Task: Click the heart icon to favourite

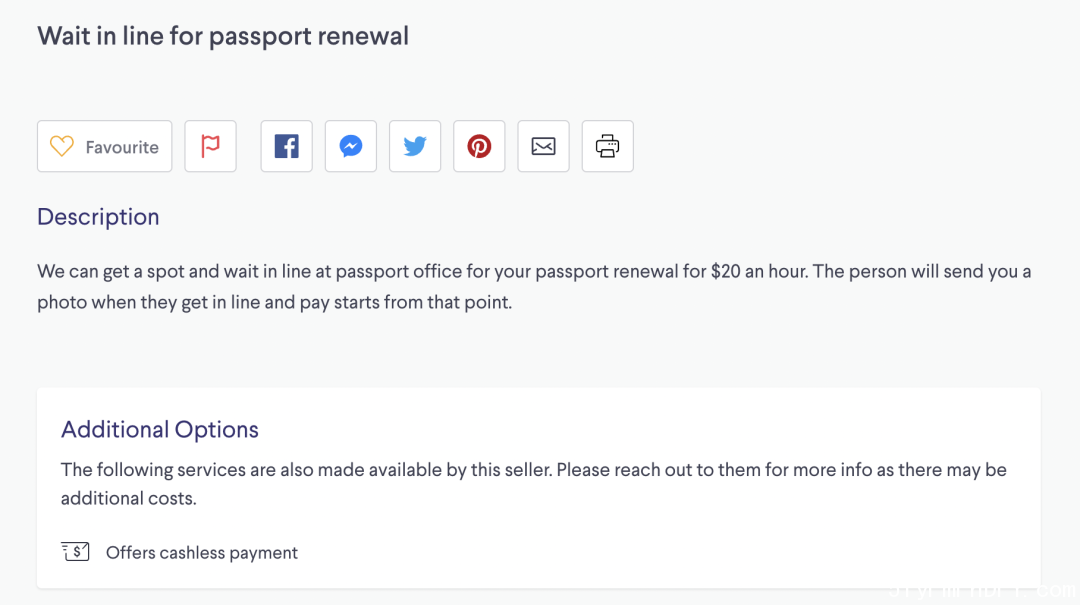Action: (x=61, y=146)
